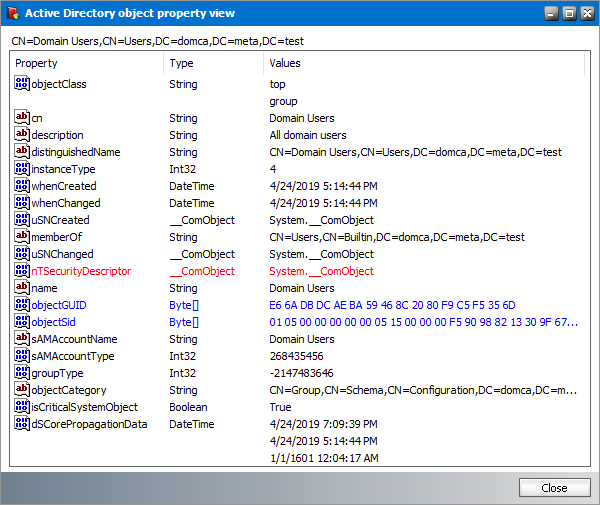This screenshot has height=505, width=600.
Task: Select dSCorePropagationData value 4/24/2019 7:09:39 PM
Action: [323, 424]
